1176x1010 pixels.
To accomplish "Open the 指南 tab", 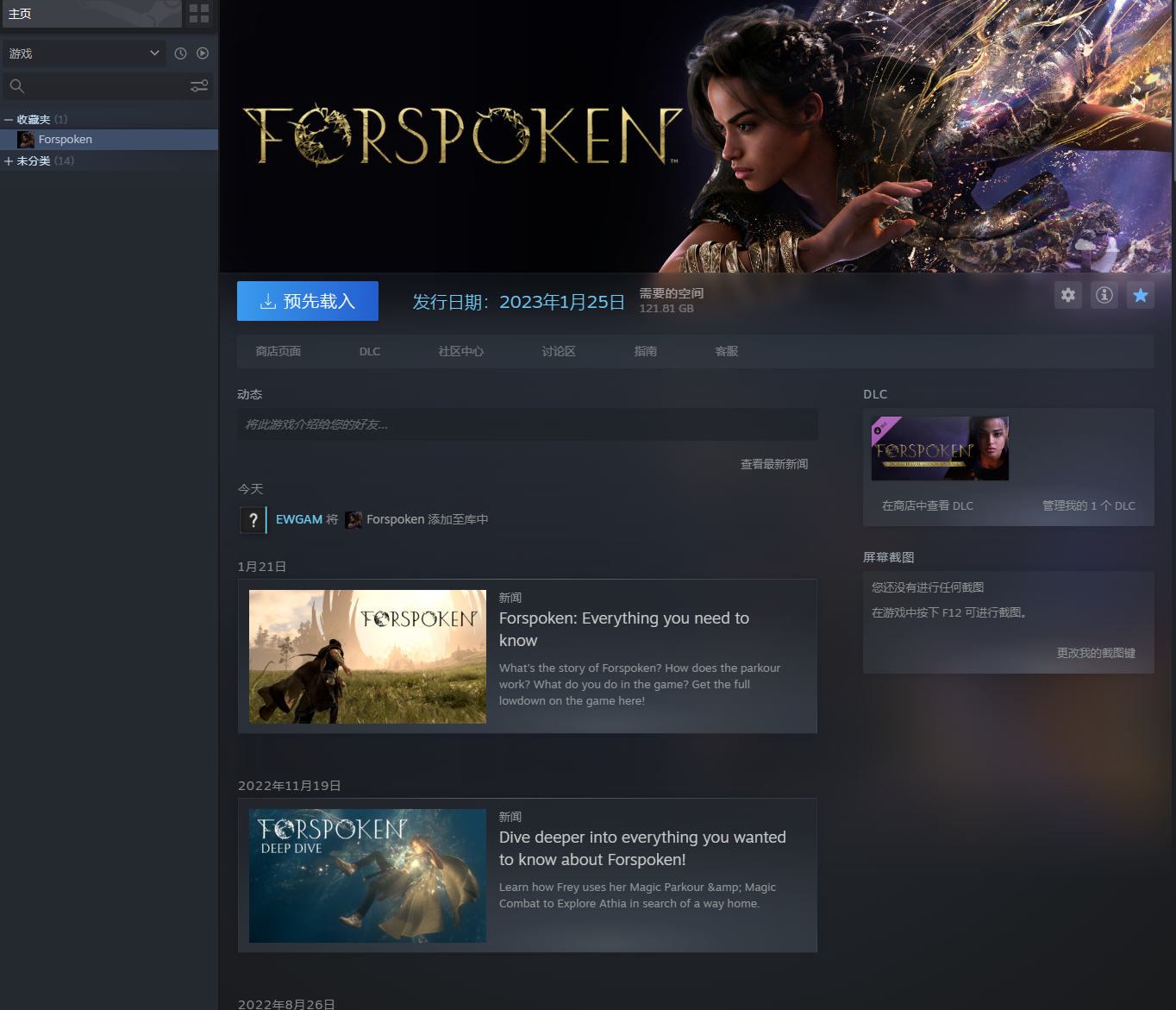I will point(646,352).
